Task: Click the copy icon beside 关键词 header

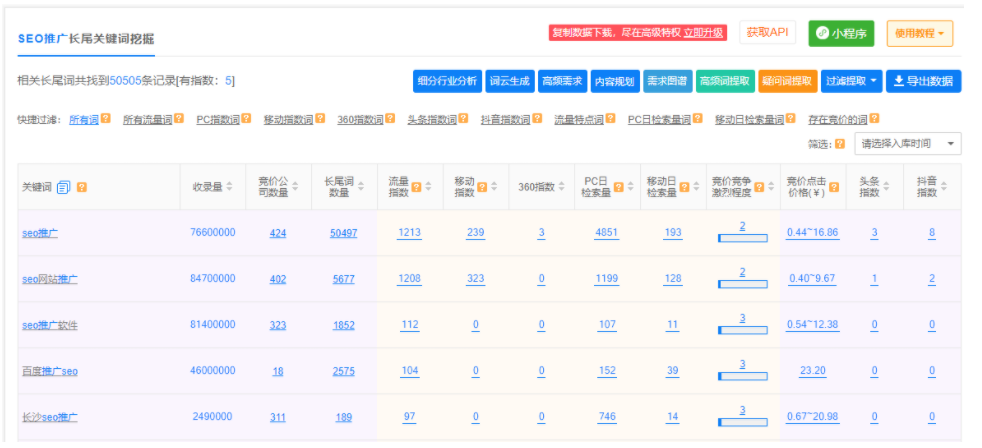Action: coord(64,187)
